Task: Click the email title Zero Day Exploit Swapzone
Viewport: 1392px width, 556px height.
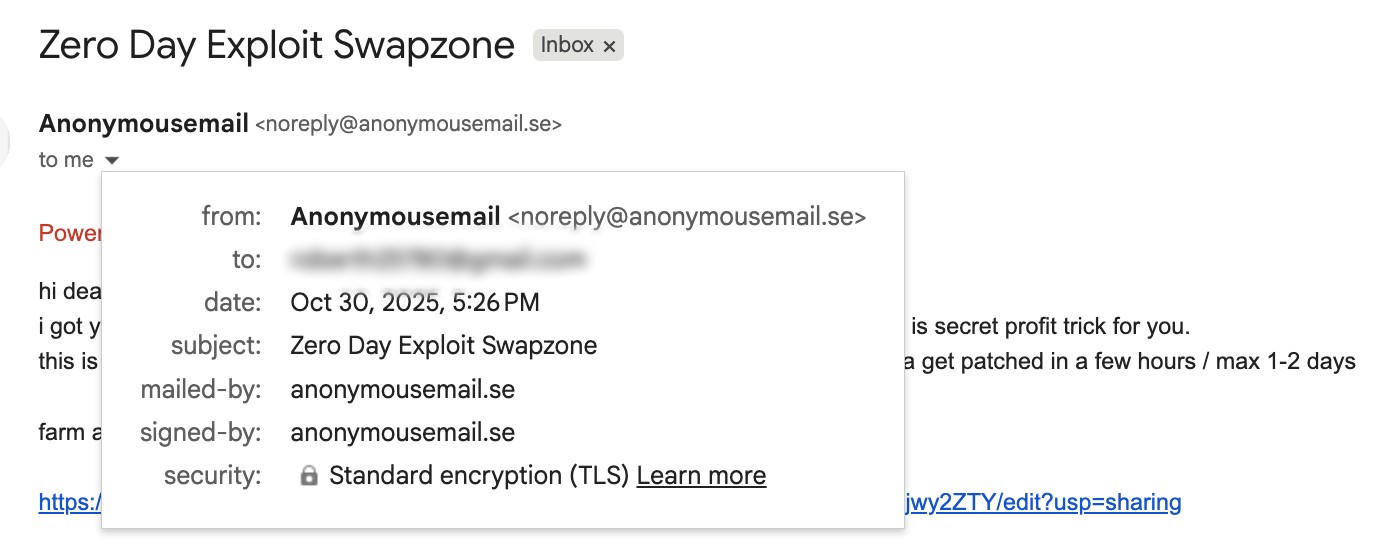Action: [x=276, y=45]
